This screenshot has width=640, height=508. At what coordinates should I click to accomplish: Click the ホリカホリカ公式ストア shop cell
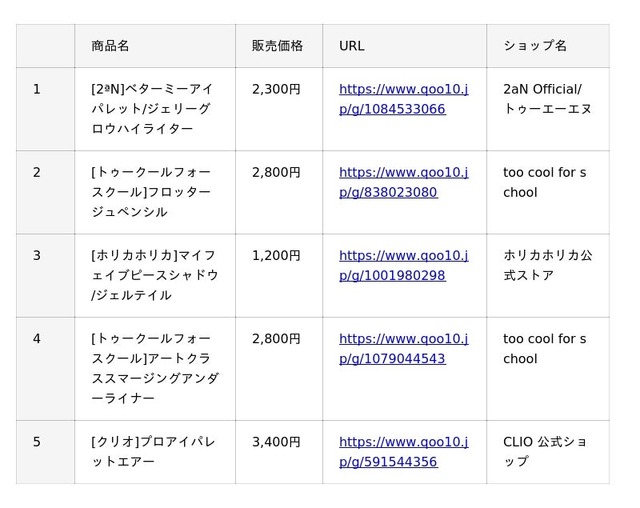547,265
